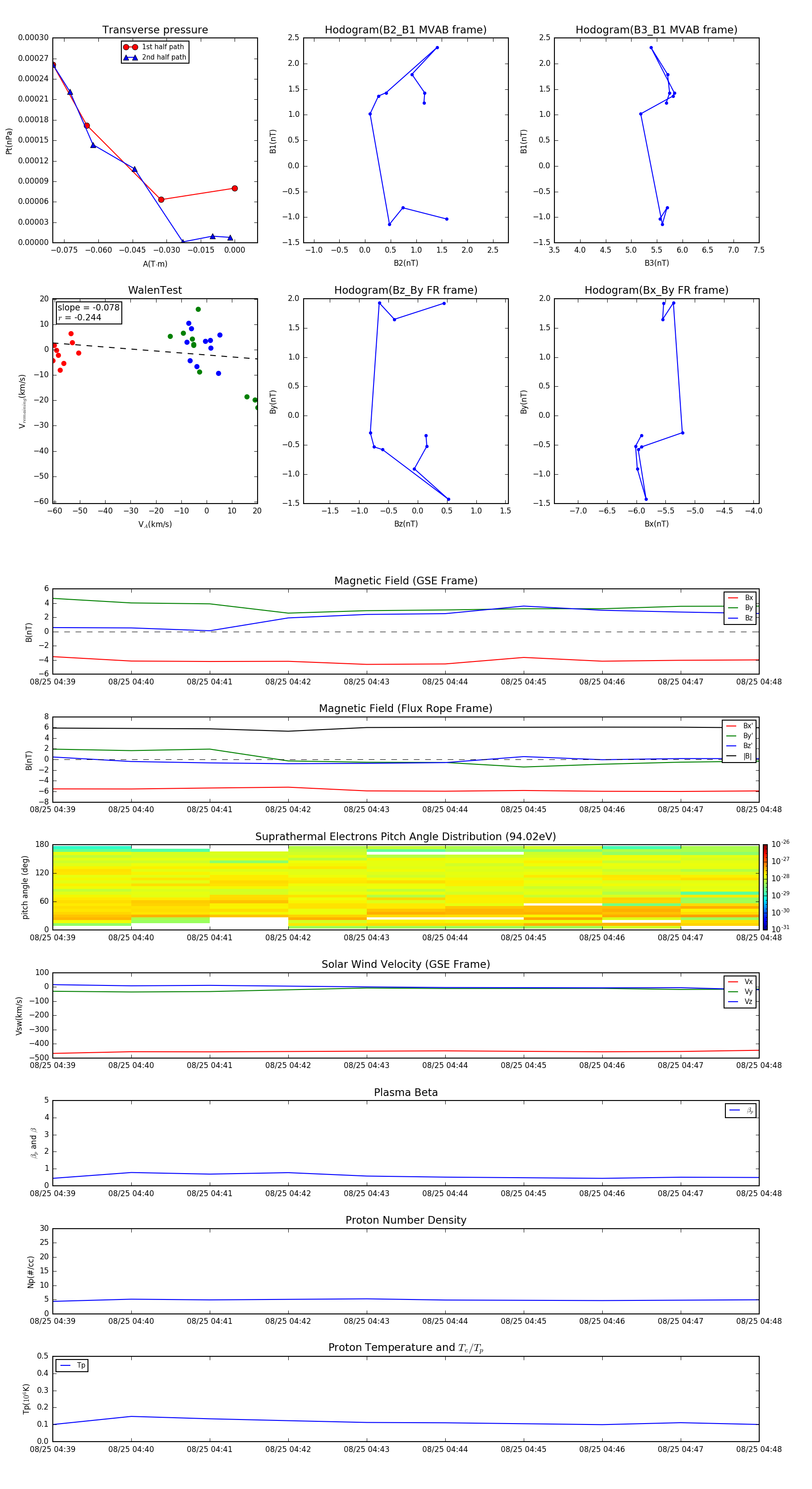Click the "slope = -0.078" annotation
This screenshot has width=812, height=1489.
[88, 308]
